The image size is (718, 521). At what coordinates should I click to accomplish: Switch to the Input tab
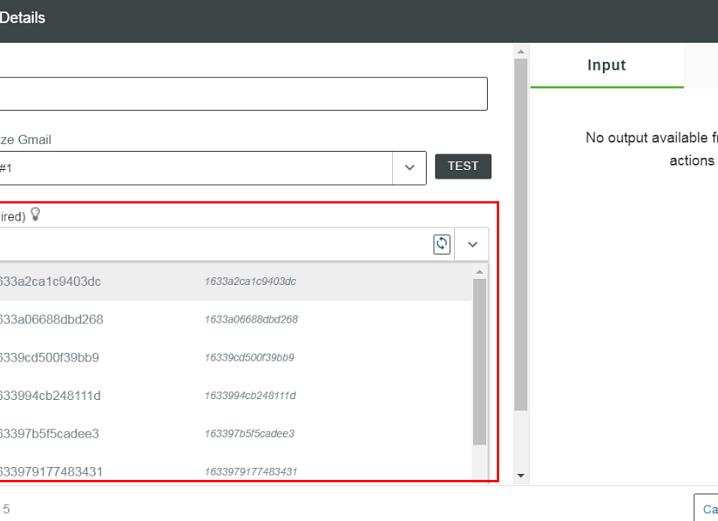coord(606,66)
